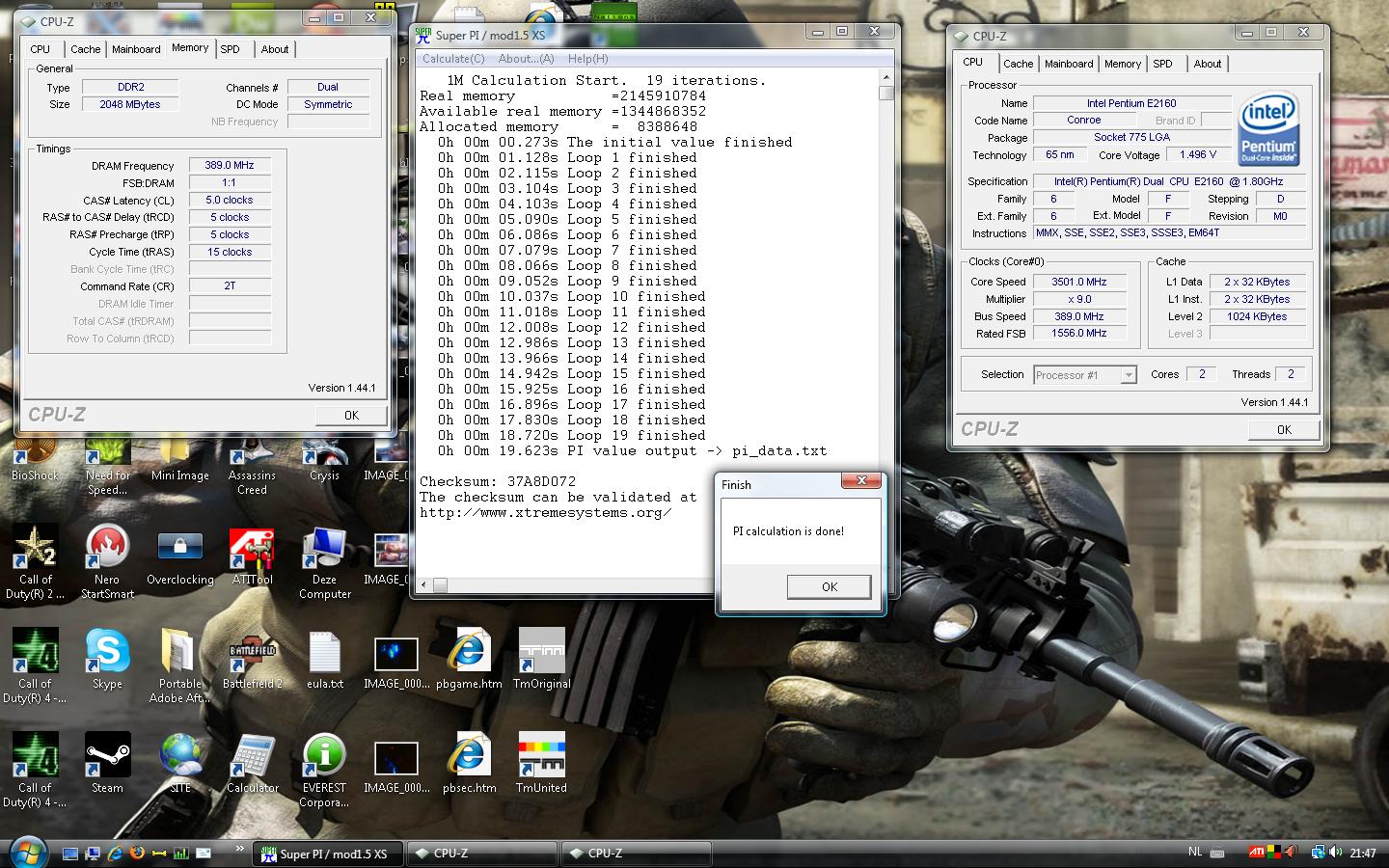
Task: Open Mainboard tab in right CPU-Z window
Action: tap(1069, 64)
